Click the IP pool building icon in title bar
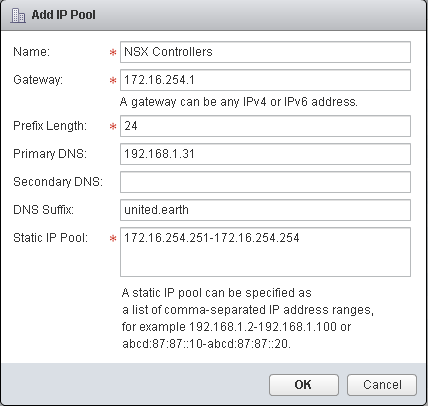This screenshot has width=428, height=406. pos(18,15)
